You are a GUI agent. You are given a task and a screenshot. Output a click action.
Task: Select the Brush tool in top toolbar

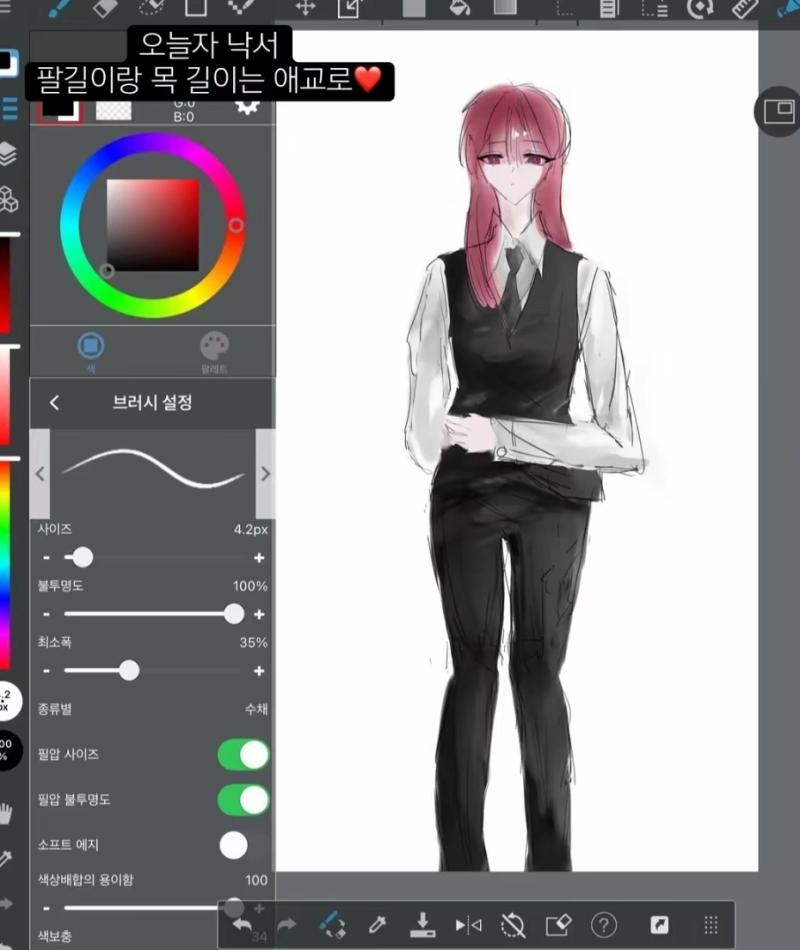pos(59,7)
